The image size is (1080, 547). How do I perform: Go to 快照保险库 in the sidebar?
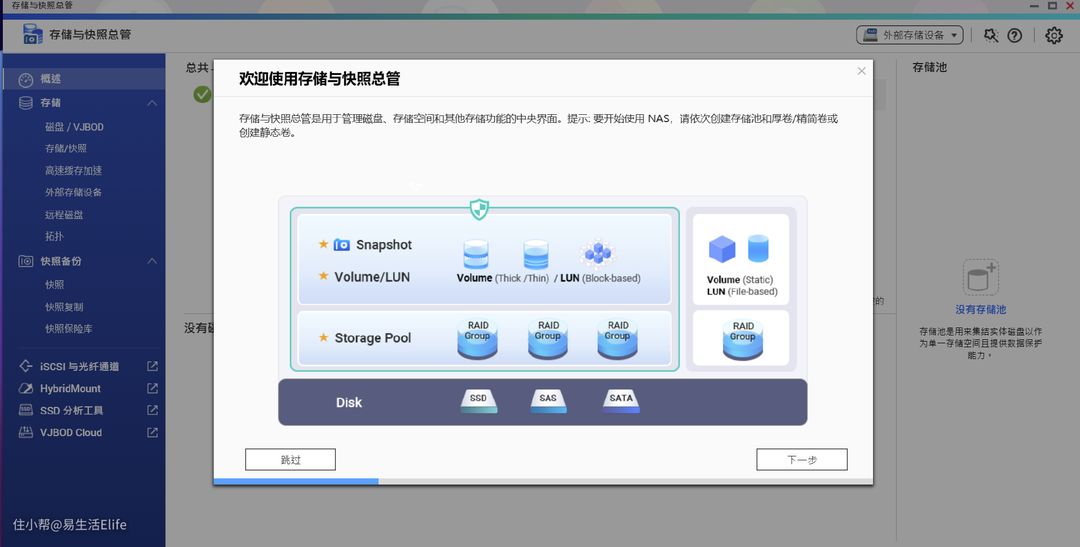pos(69,328)
